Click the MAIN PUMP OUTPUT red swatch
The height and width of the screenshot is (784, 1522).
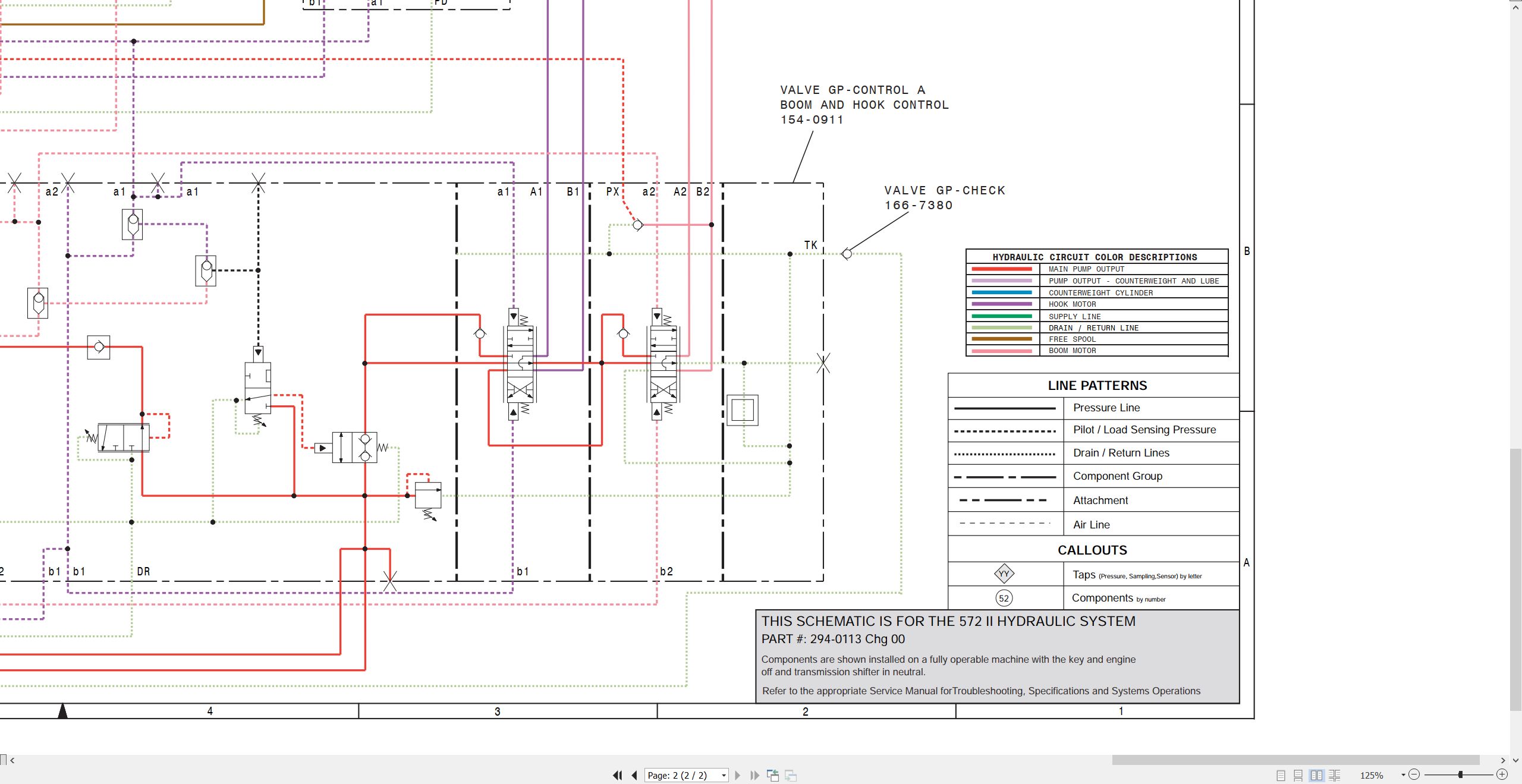pyautogui.click(x=1002, y=269)
